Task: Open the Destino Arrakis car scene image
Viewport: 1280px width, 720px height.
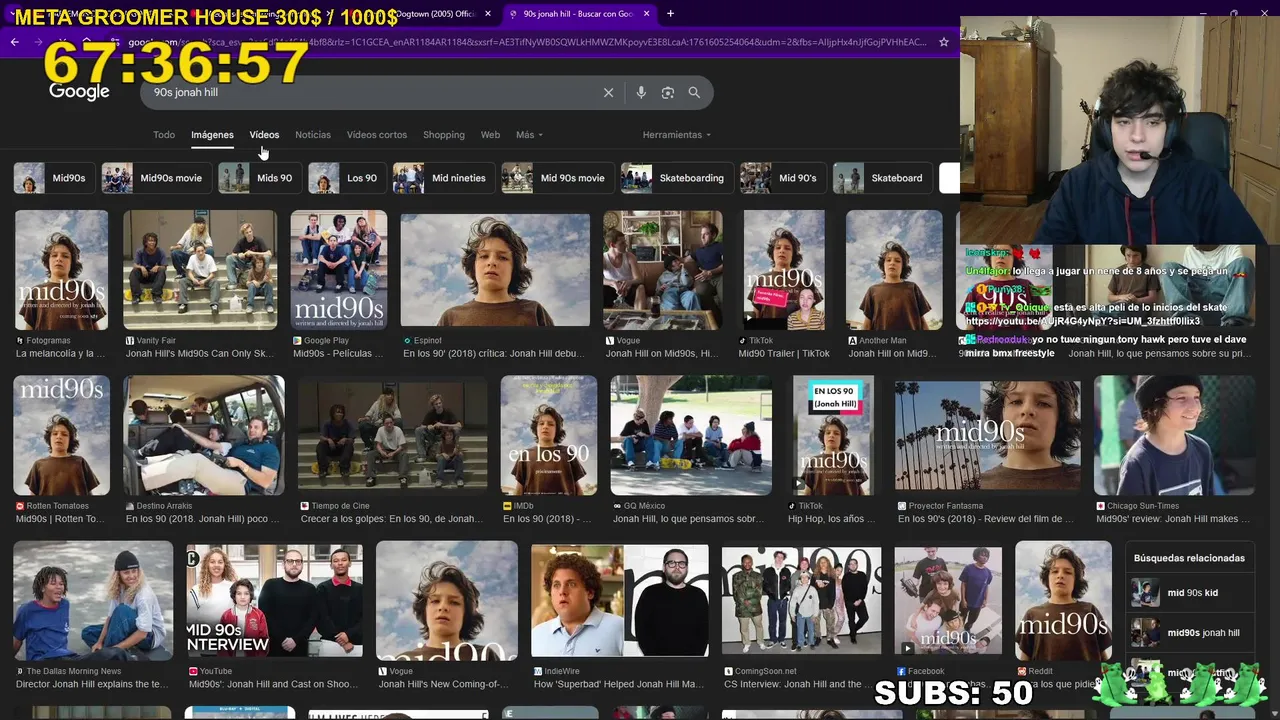Action: coord(204,435)
